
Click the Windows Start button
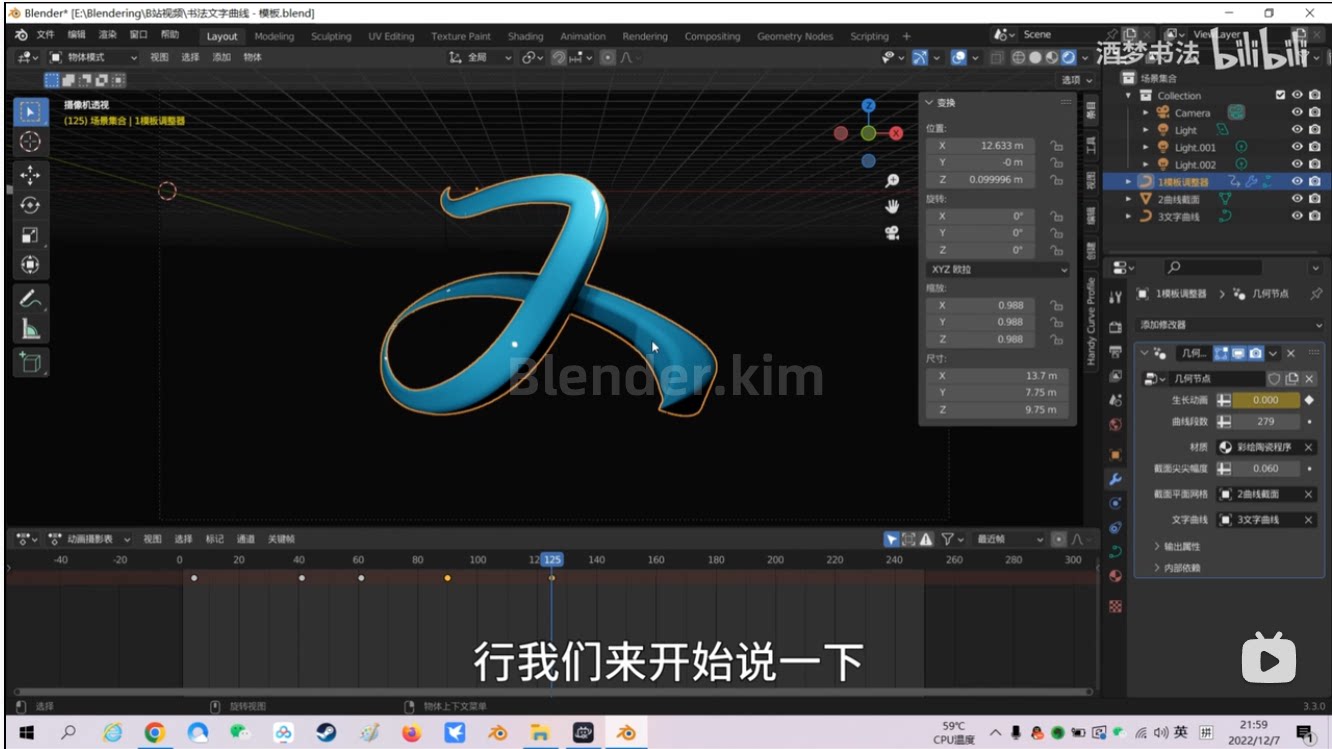click(26, 733)
